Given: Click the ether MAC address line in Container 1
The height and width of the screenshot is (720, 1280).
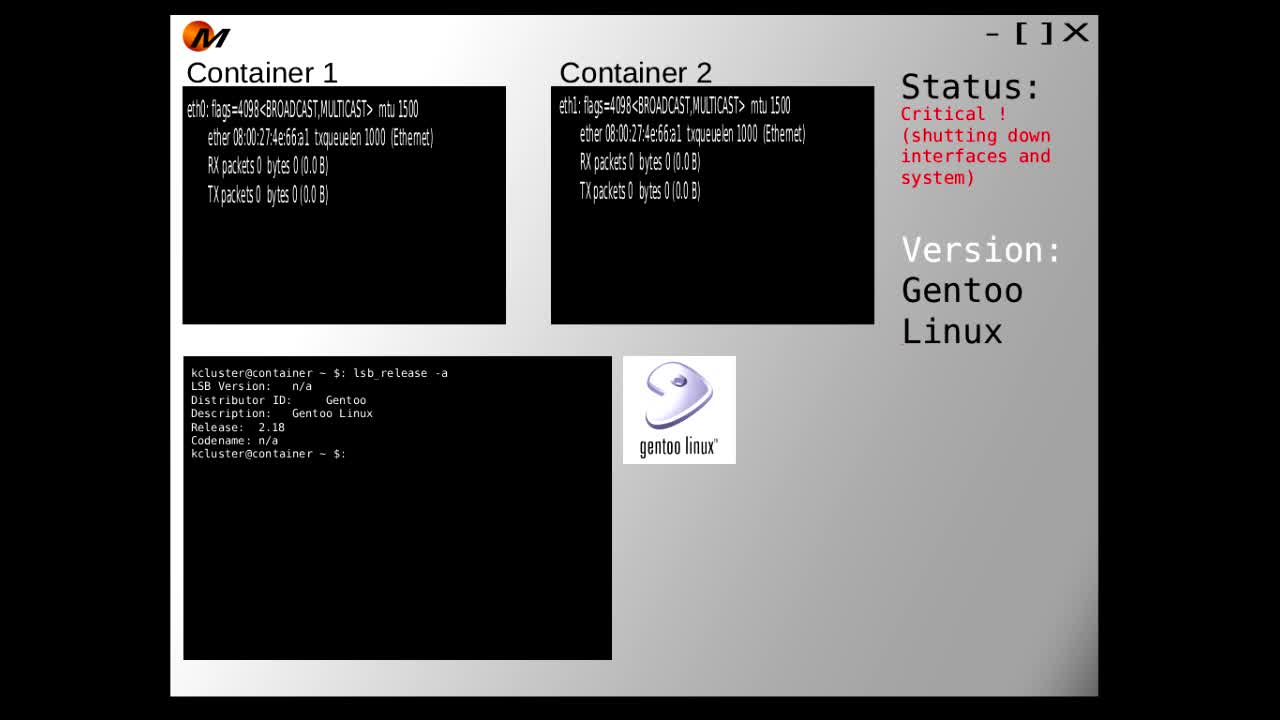Looking at the screenshot, I should 320,138.
